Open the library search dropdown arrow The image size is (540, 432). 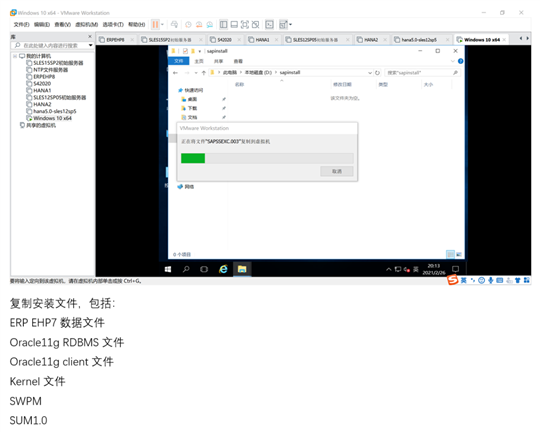[91, 45]
